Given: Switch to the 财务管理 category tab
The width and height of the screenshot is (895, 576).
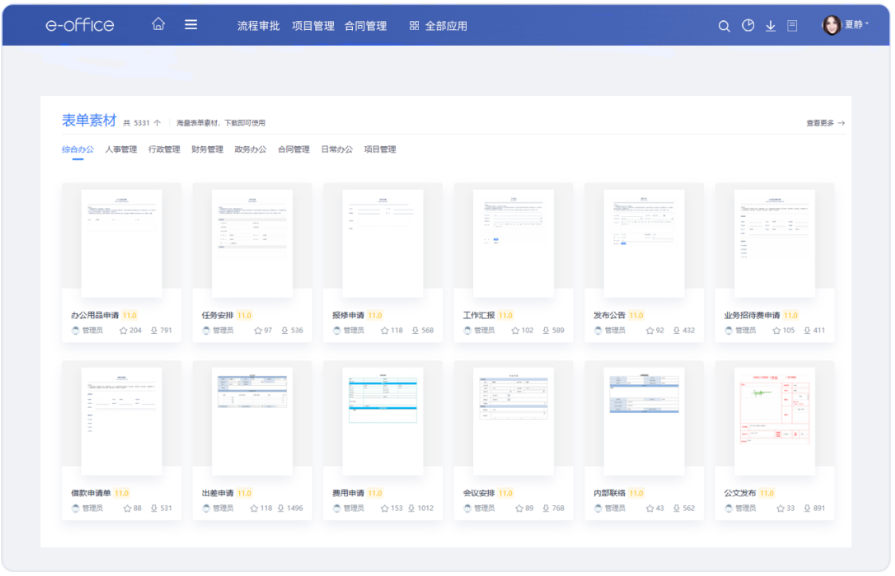Looking at the screenshot, I should (x=207, y=150).
